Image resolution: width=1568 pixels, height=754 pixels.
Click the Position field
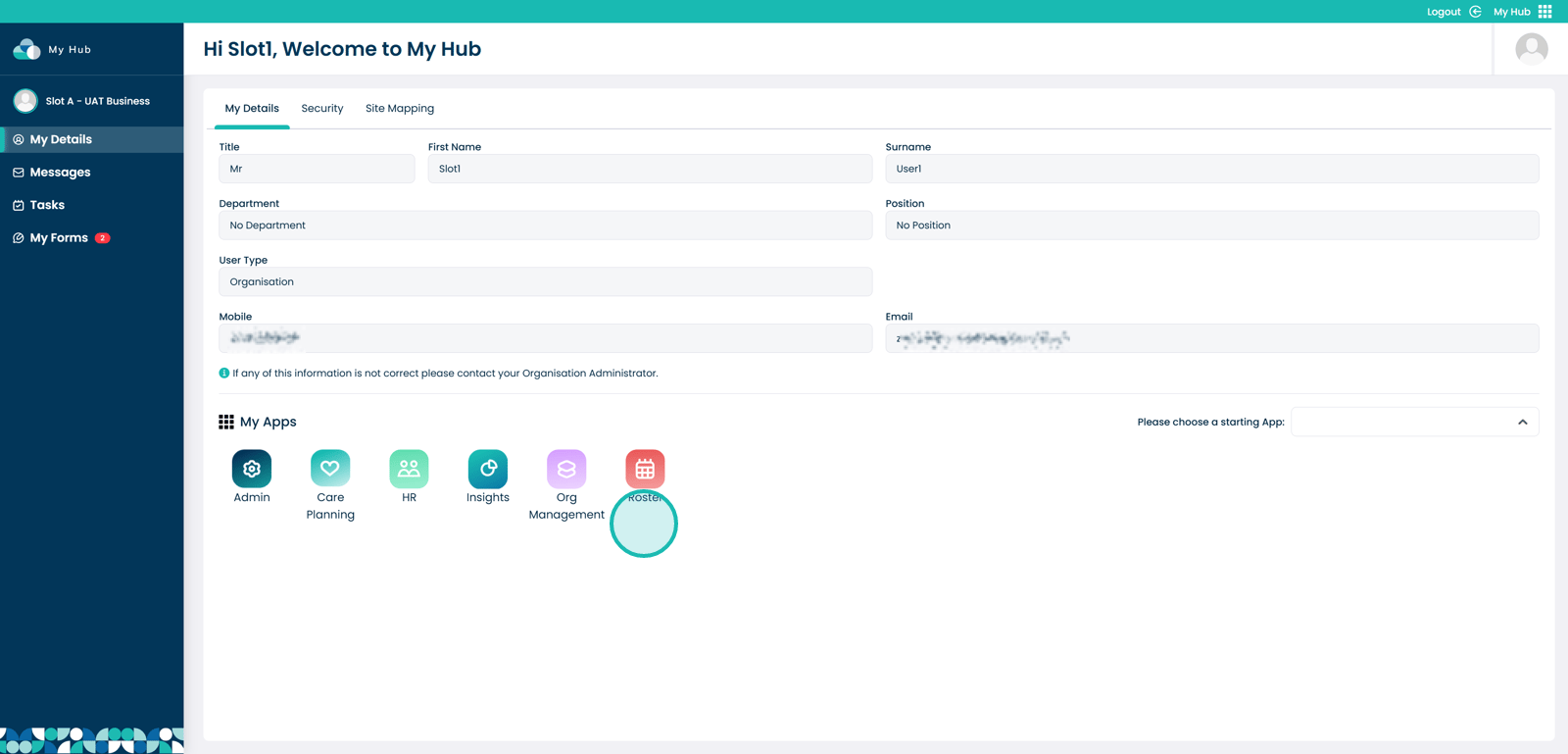click(1212, 226)
